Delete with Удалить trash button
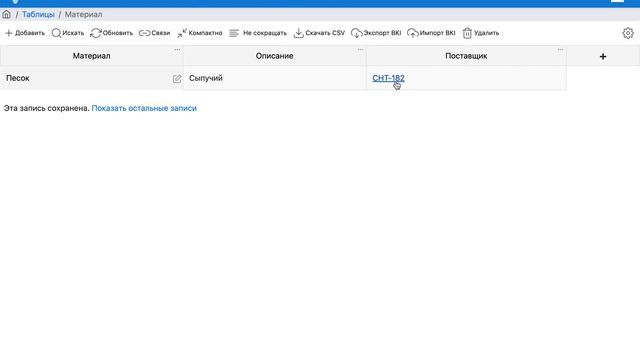 pyautogui.click(x=480, y=33)
